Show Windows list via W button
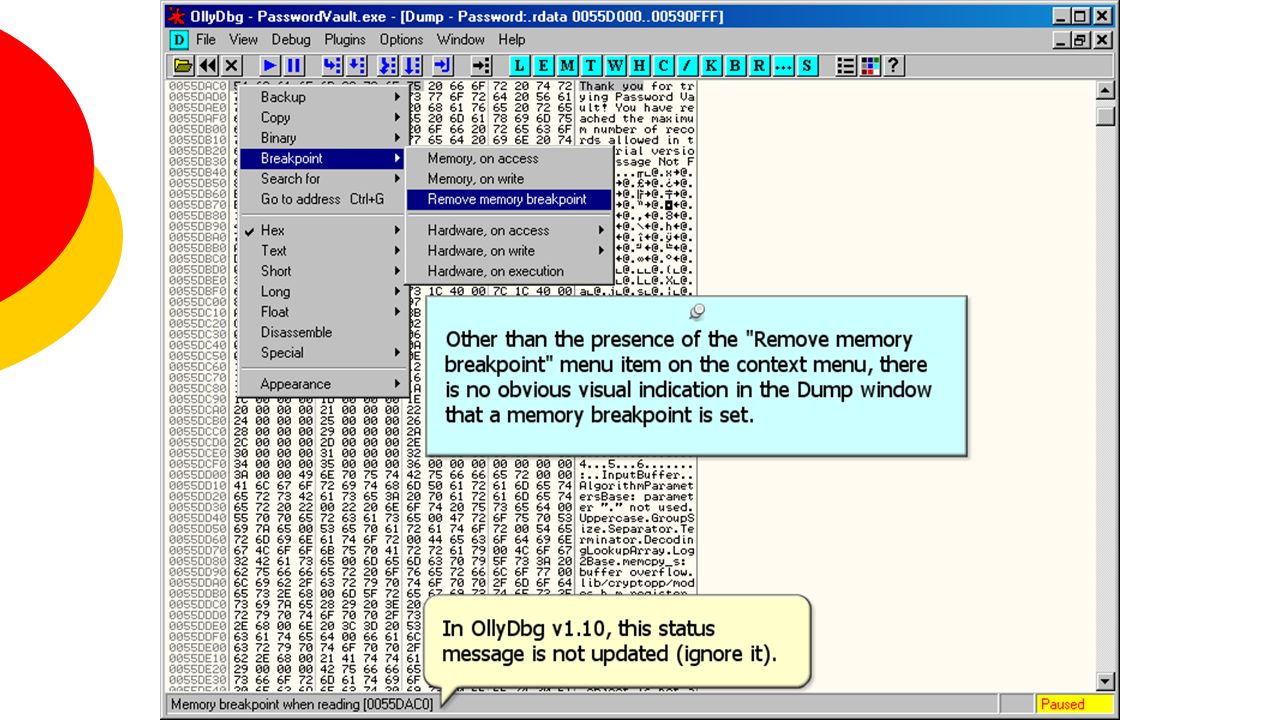This screenshot has width=1280, height=720. pyautogui.click(x=615, y=66)
